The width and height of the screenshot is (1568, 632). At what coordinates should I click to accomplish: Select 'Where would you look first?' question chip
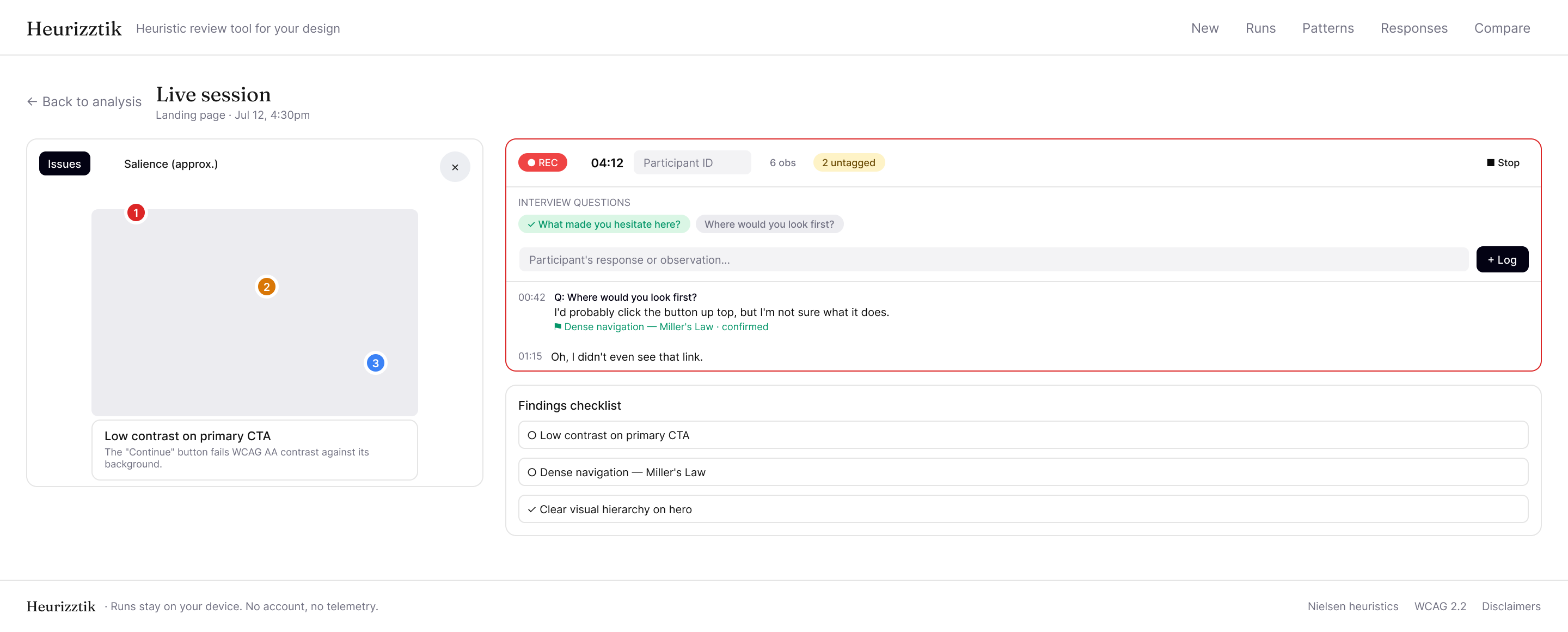click(x=769, y=224)
